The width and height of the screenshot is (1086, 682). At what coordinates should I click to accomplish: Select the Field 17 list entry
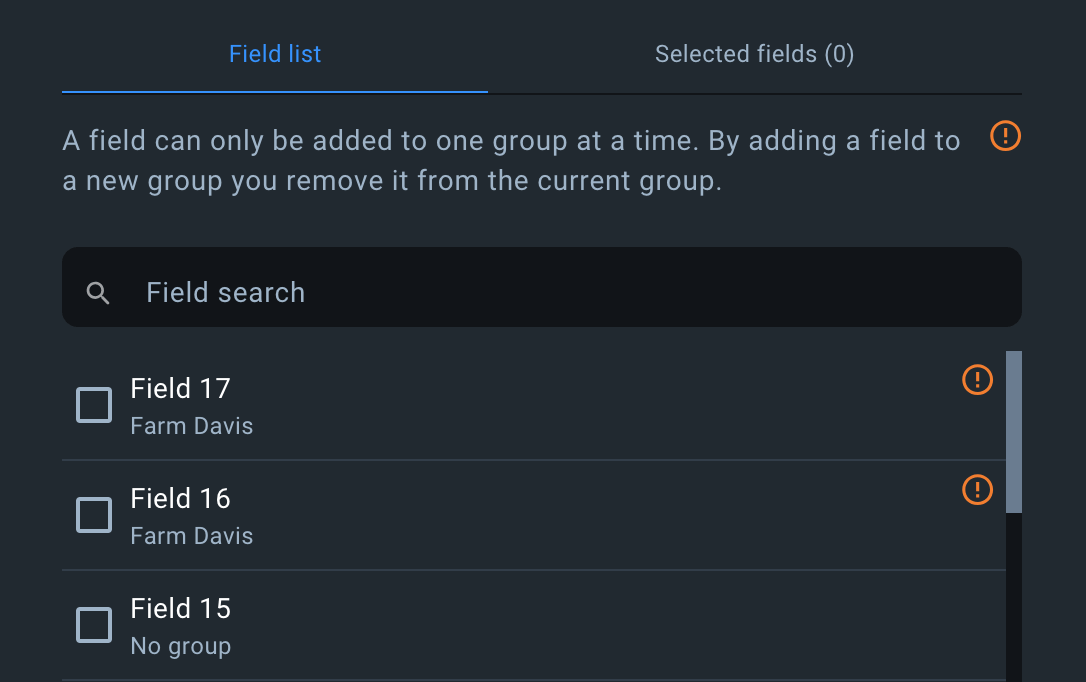coord(500,404)
